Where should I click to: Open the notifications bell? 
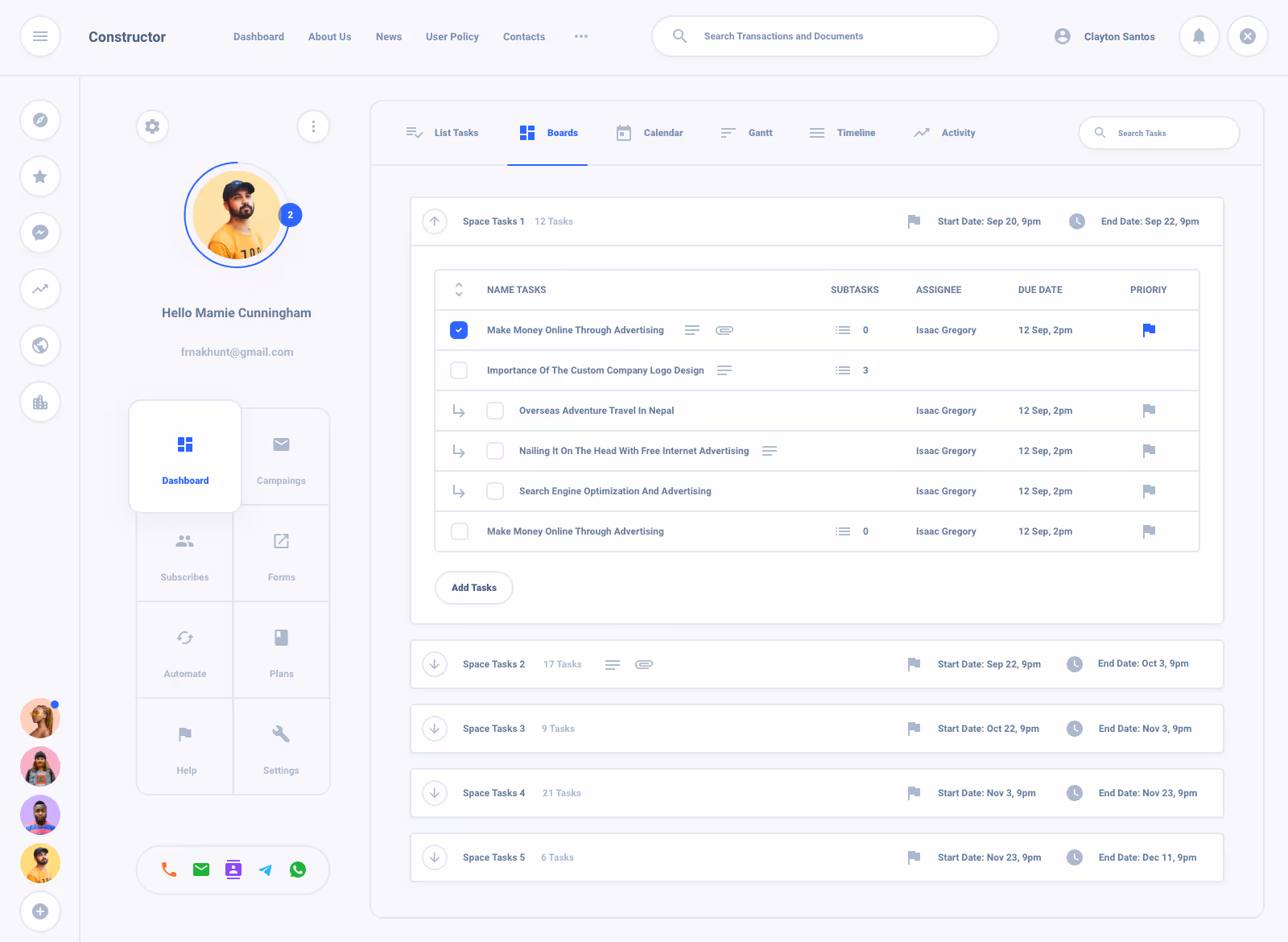(x=1199, y=36)
